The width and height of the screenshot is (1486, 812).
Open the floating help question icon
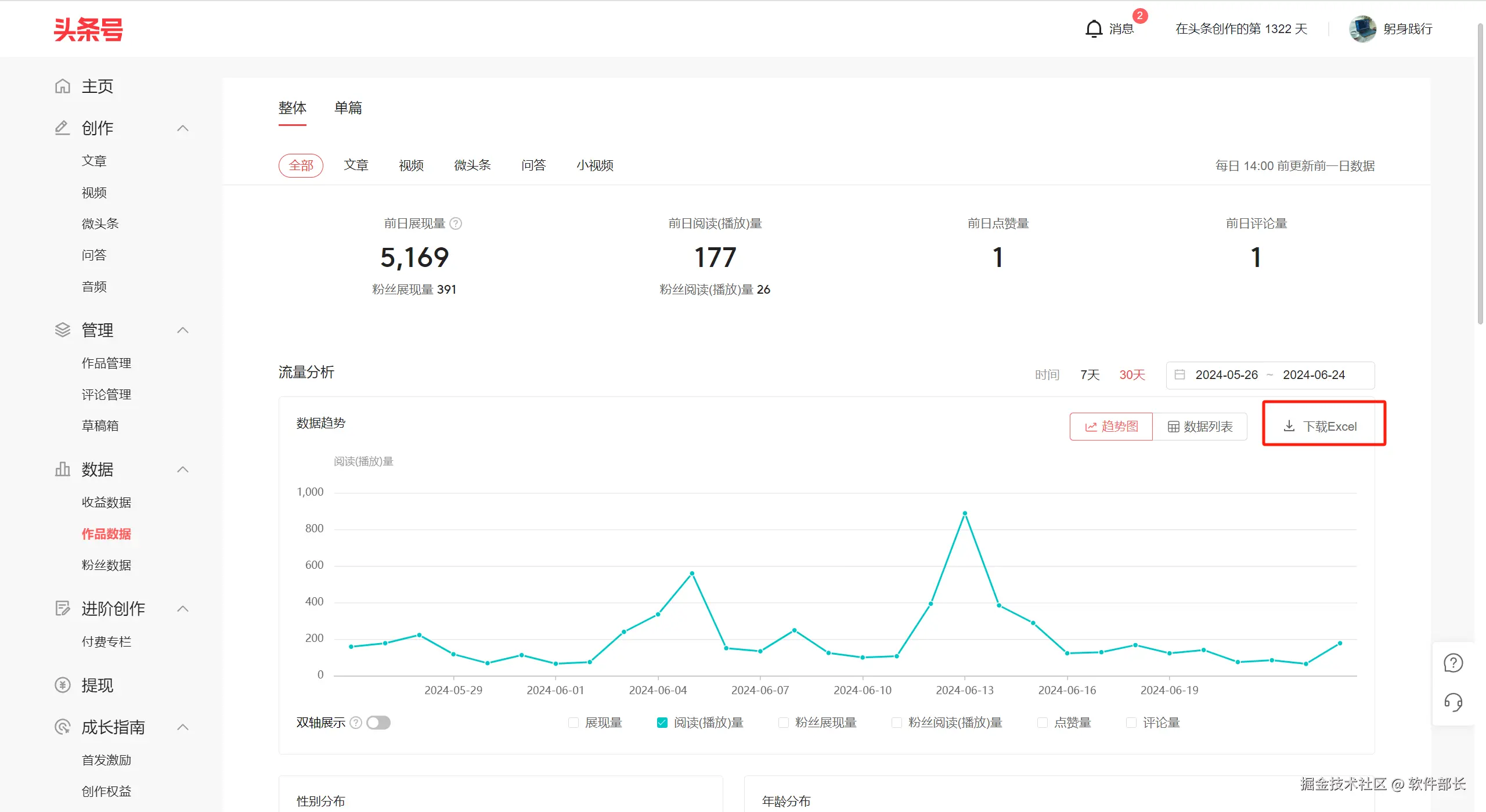coord(1453,662)
